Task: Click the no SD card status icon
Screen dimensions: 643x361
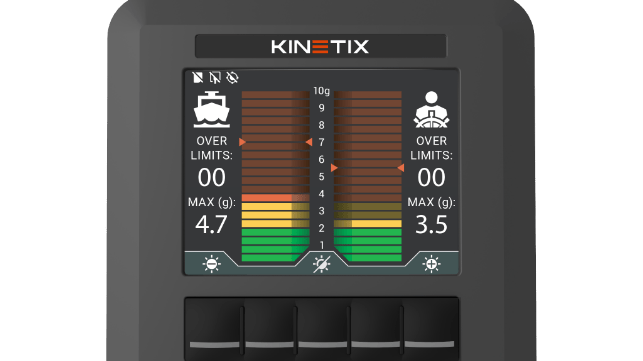Action: (198, 77)
